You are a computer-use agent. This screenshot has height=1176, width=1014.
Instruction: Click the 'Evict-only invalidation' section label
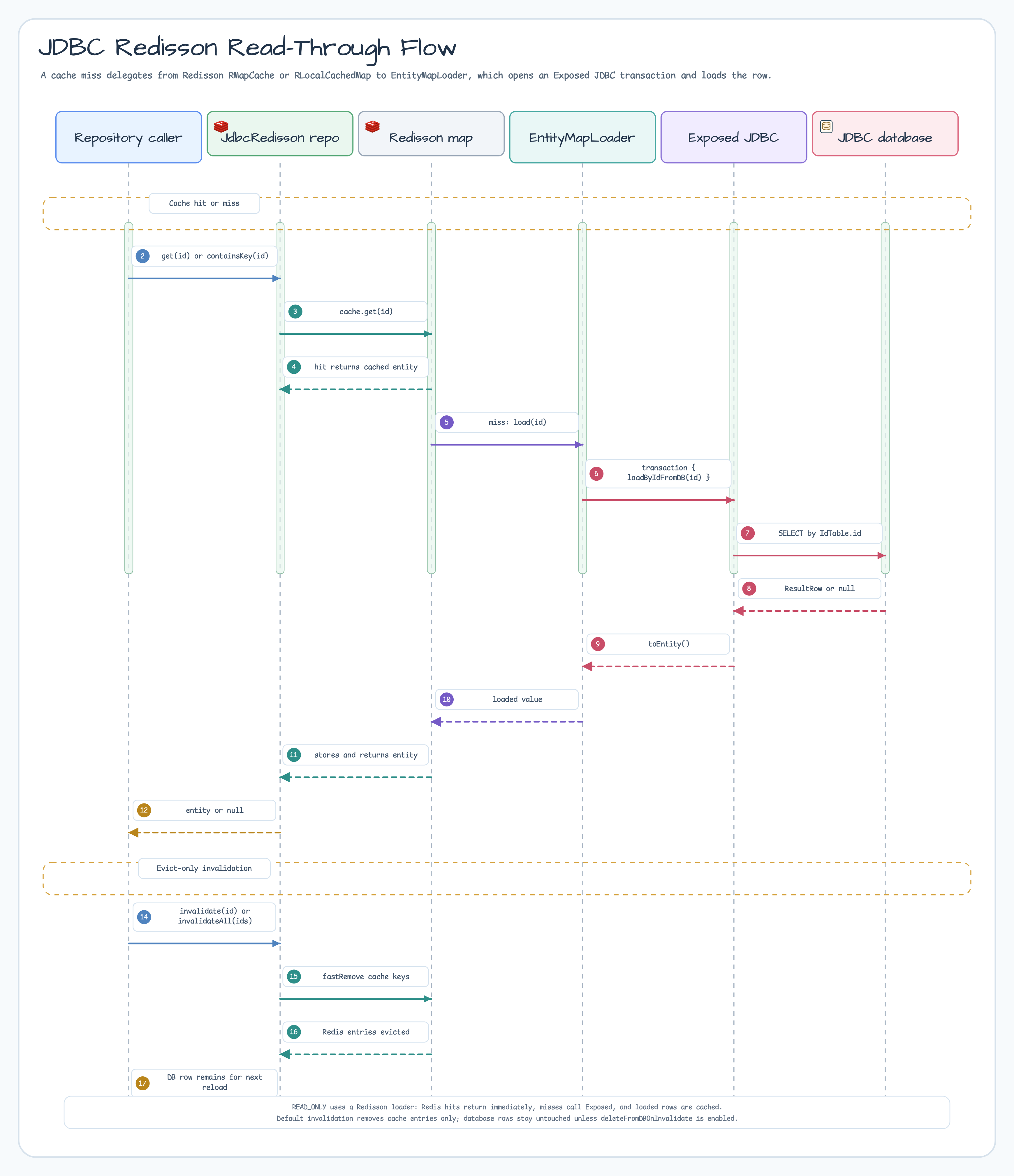[x=204, y=868]
